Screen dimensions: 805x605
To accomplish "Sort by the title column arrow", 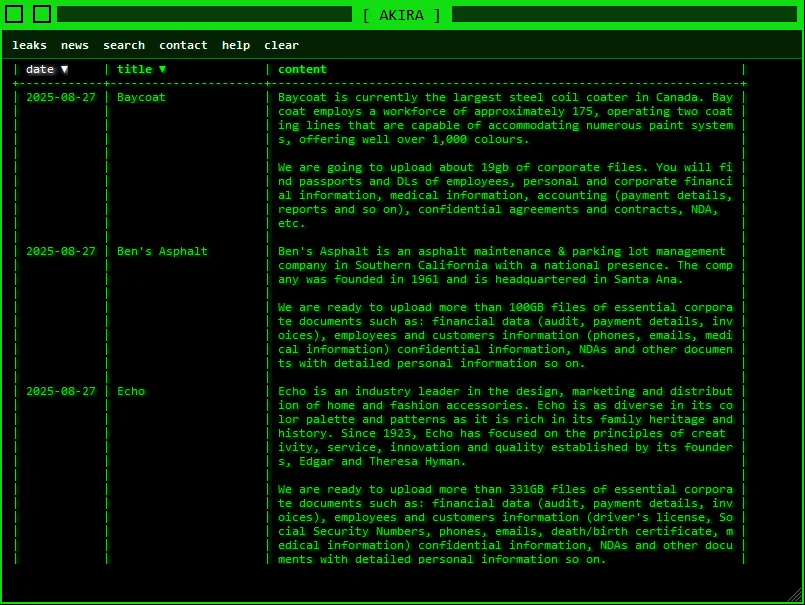I will [x=162, y=70].
